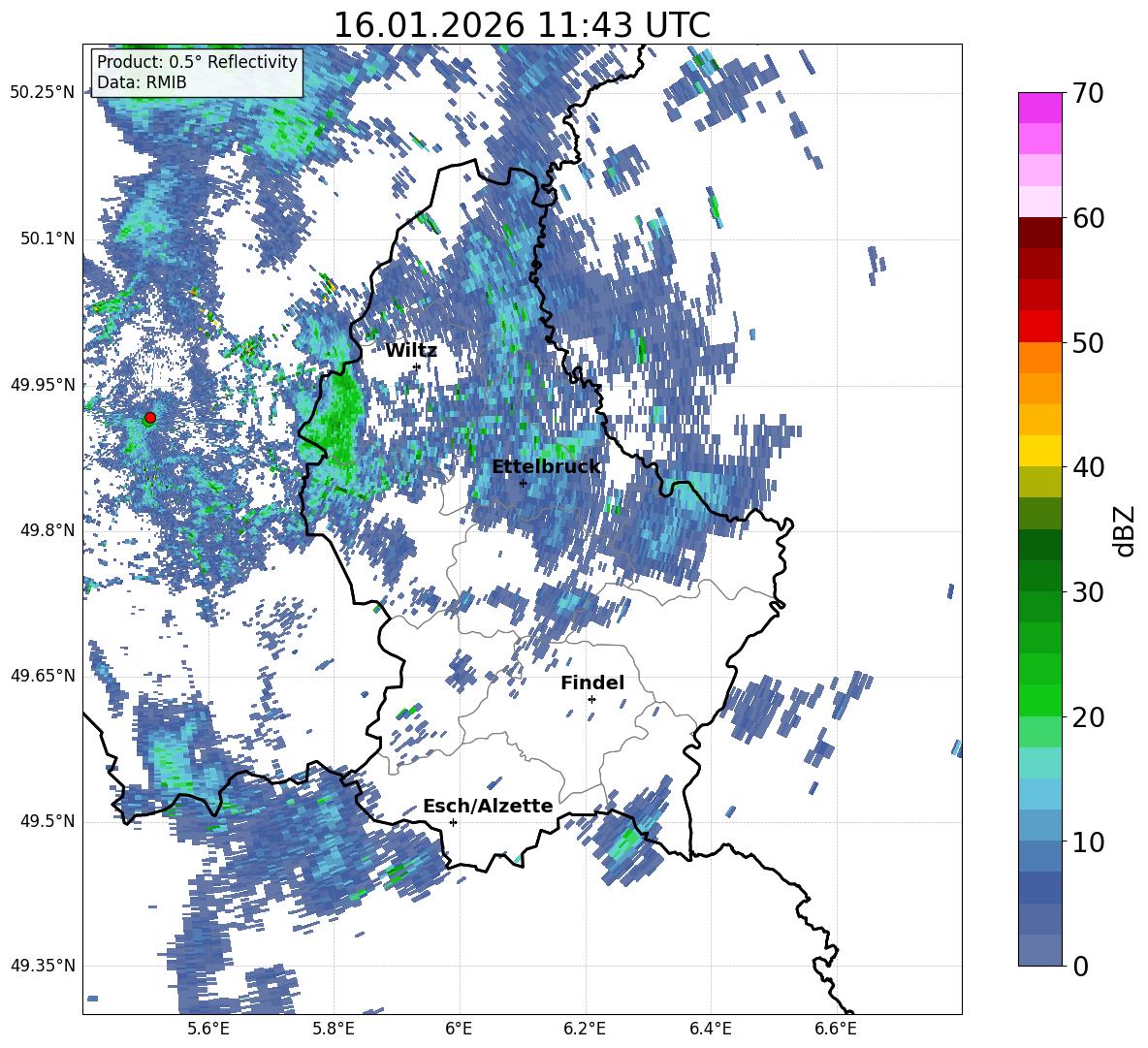Viewport: 1148px width, 1048px height.
Task: Click the 40 tick on the colorbar
Action: [x=1087, y=467]
